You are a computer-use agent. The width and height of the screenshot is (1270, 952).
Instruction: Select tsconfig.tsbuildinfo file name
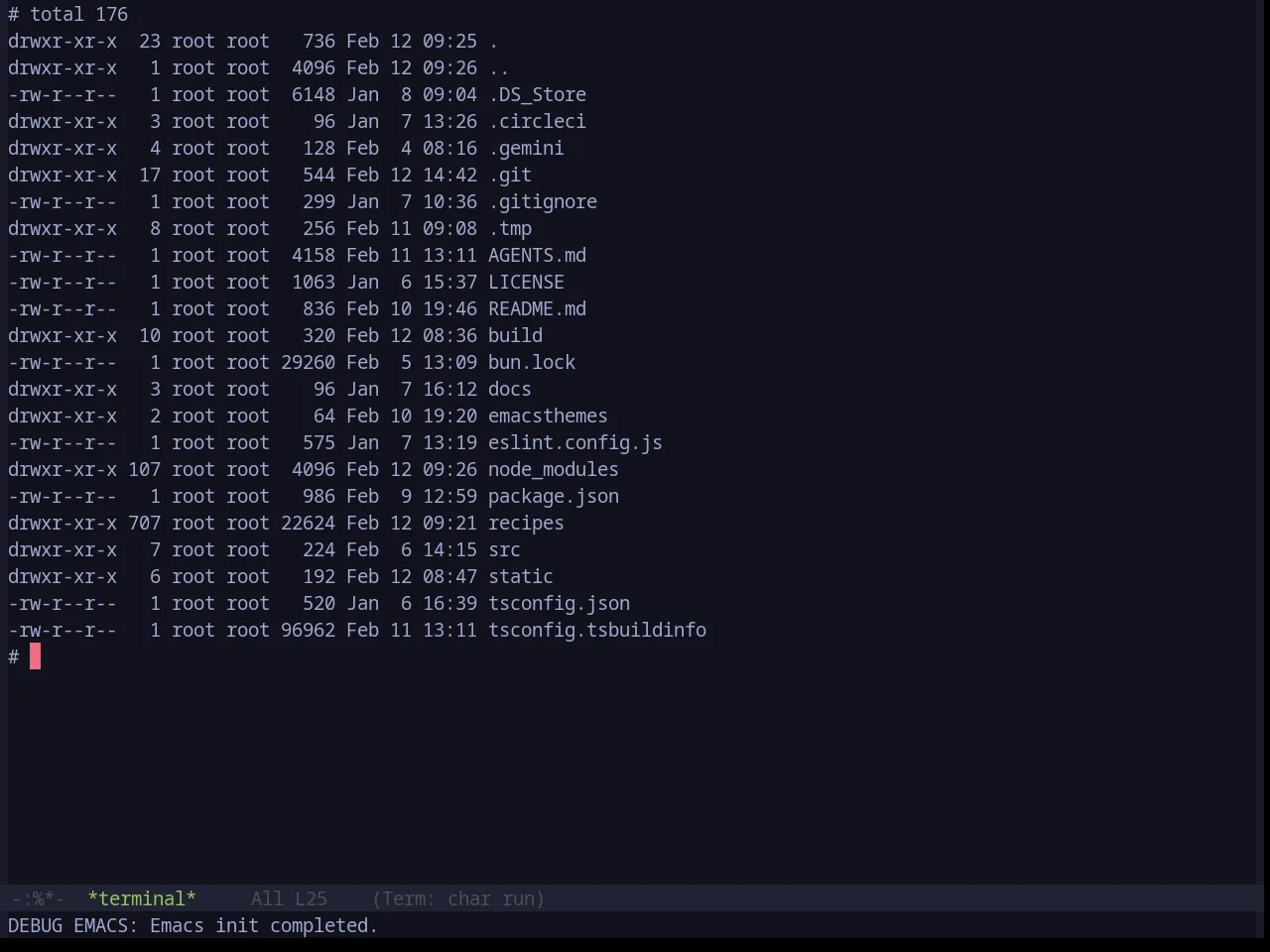pos(597,630)
